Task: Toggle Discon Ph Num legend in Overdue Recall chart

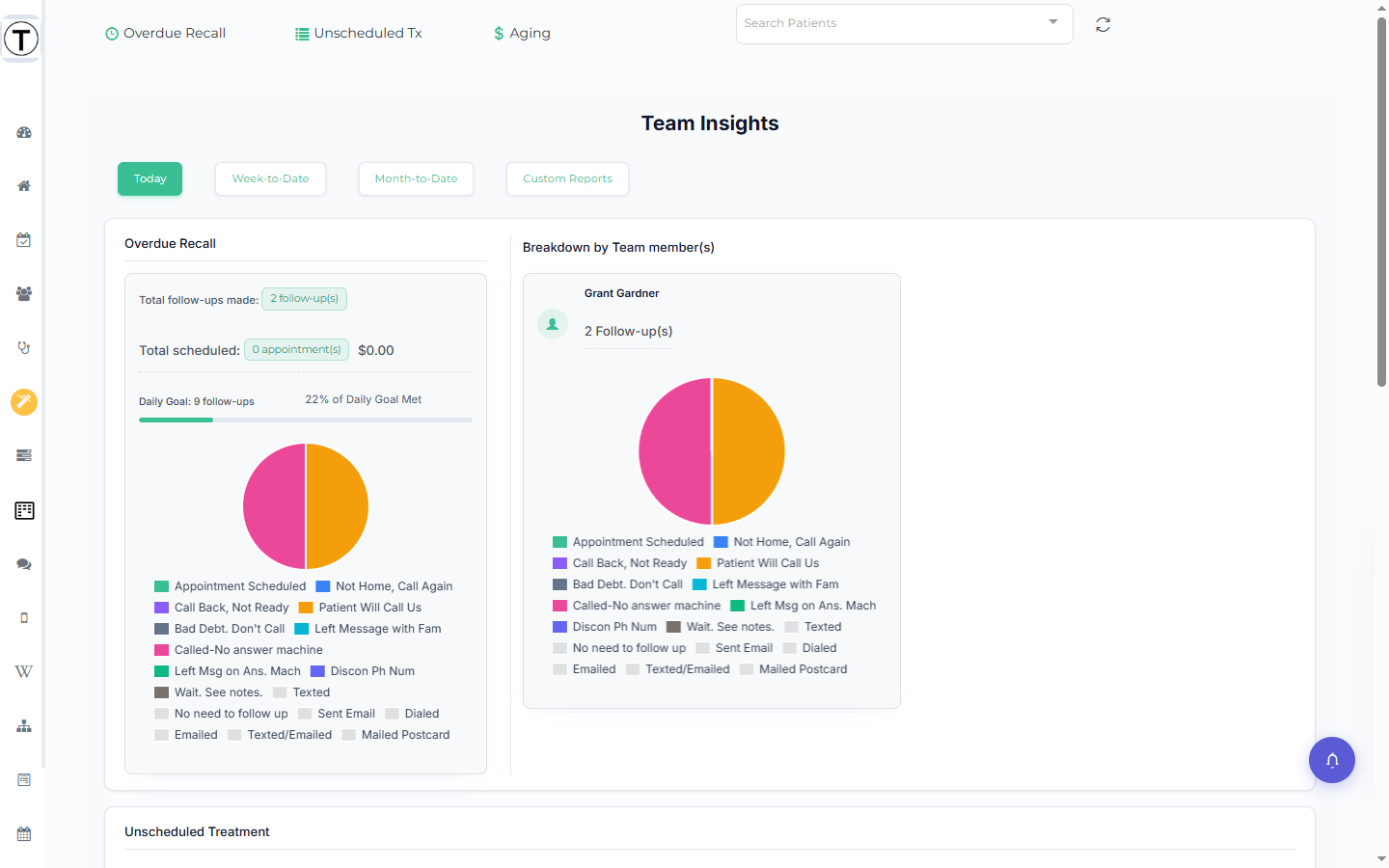Action: [x=363, y=671]
